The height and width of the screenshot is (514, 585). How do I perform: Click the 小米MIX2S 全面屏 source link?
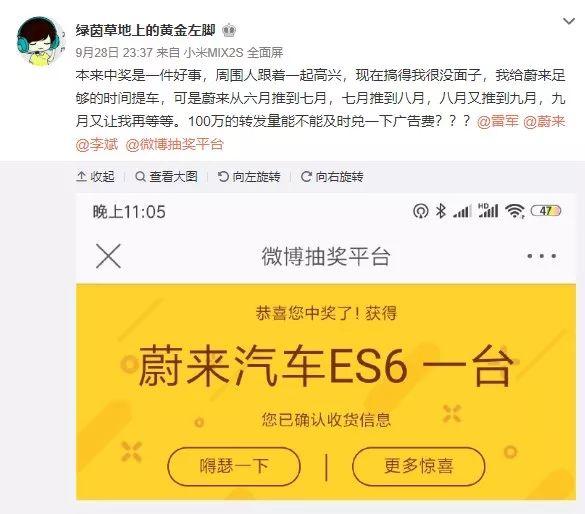pyautogui.click(x=233, y=53)
